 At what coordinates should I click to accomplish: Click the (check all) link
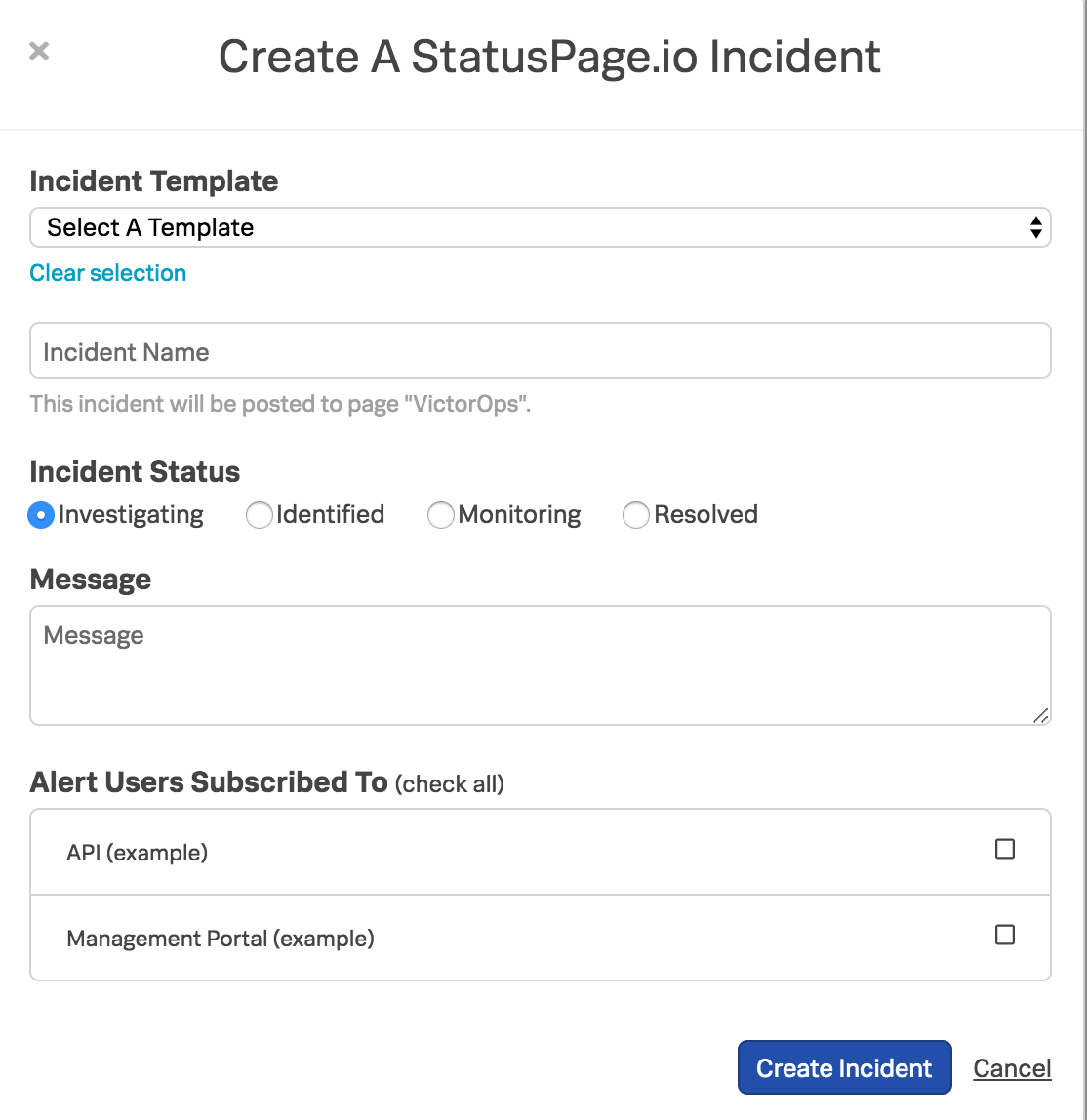click(x=449, y=783)
